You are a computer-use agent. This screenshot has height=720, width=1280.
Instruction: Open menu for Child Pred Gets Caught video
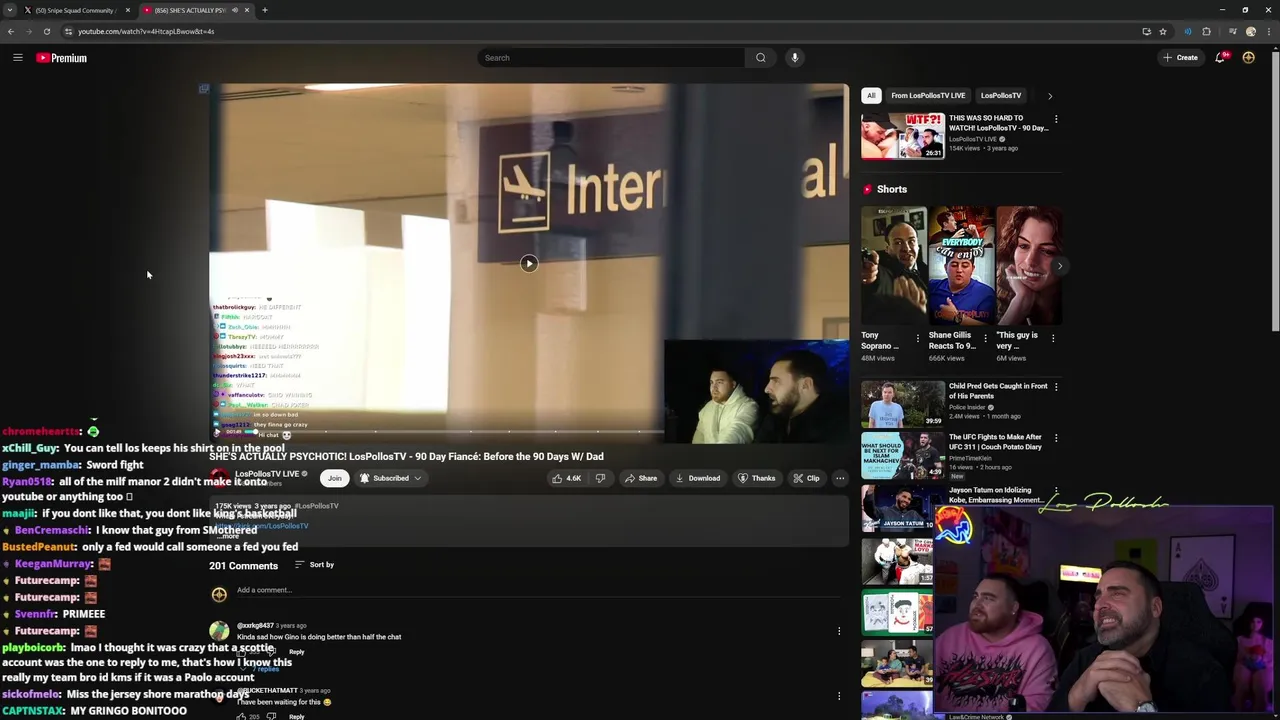(x=1056, y=387)
